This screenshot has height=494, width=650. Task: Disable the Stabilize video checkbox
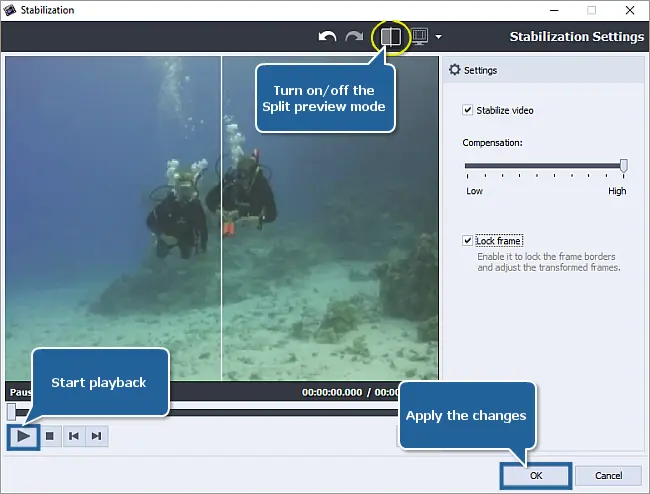468,110
